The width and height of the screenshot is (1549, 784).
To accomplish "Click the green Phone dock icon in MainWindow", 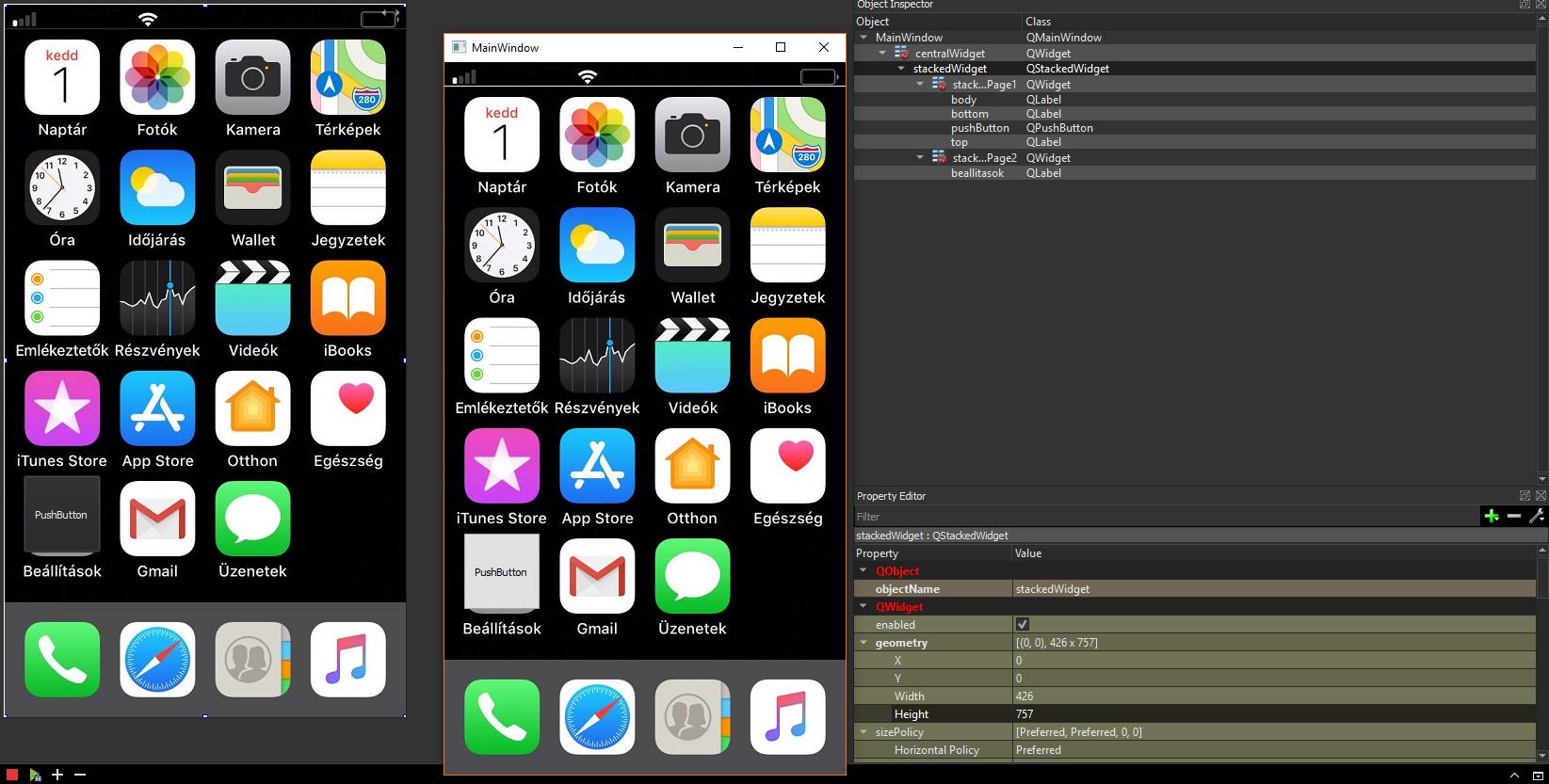I will 502,717.
